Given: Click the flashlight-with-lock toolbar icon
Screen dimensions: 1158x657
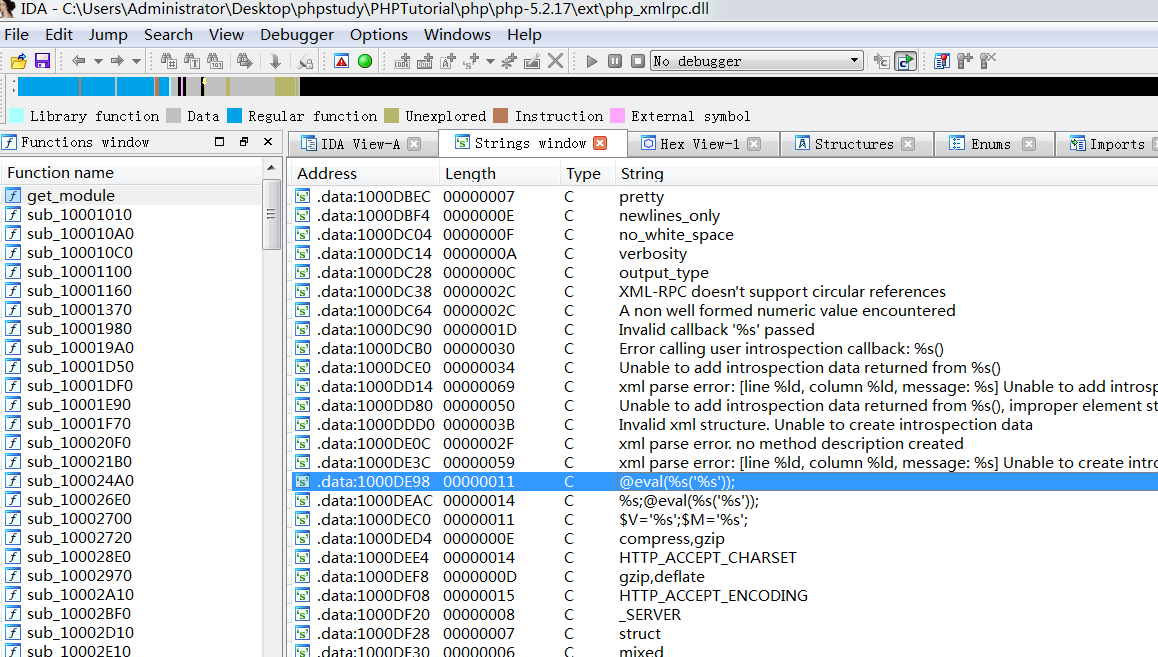Looking at the screenshot, I should 305,61.
